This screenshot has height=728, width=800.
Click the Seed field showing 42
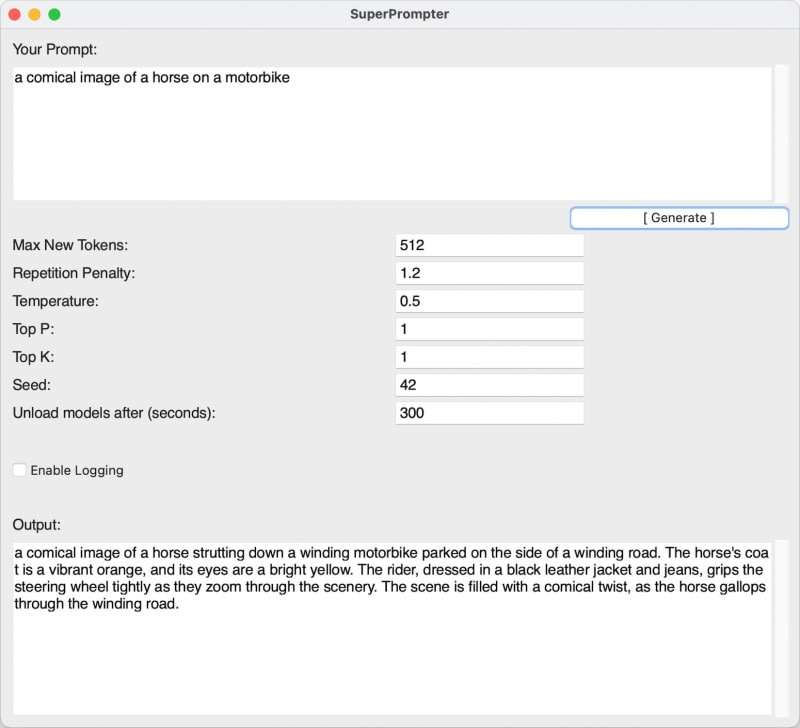click(x=489, y=385)
